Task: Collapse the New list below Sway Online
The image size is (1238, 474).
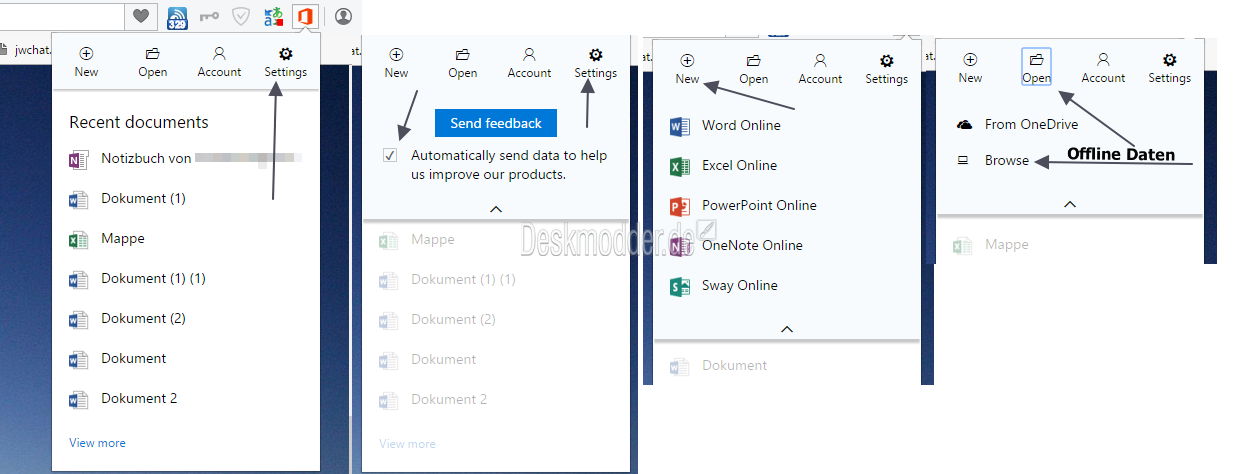Action: [786, 329]
